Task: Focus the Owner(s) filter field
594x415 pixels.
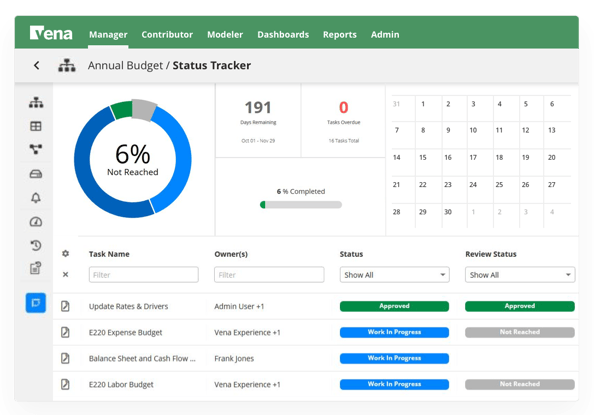Action: click(x=269, y=275)
